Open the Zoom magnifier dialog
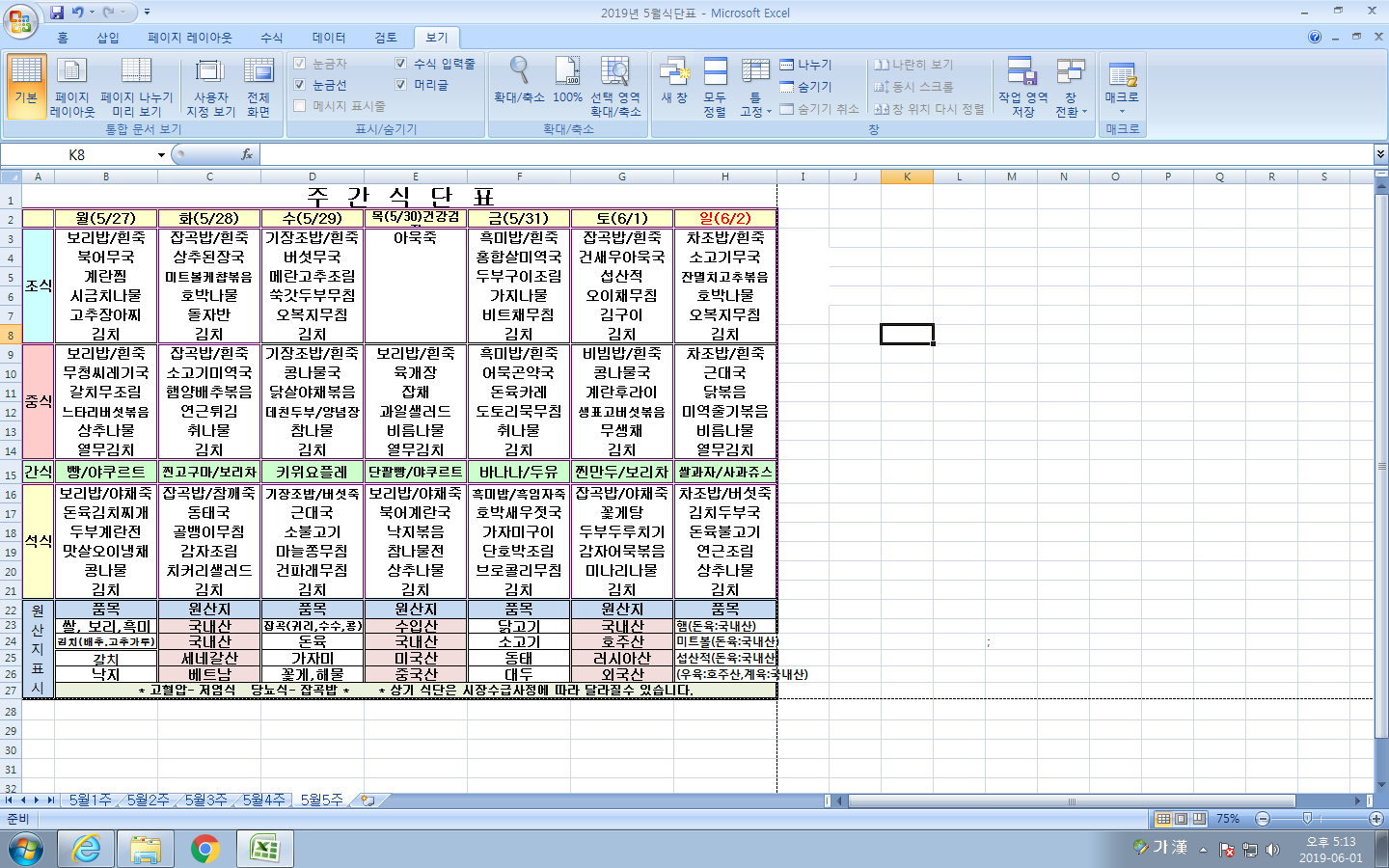The image size is (1389, 868). tap(519, 80)
